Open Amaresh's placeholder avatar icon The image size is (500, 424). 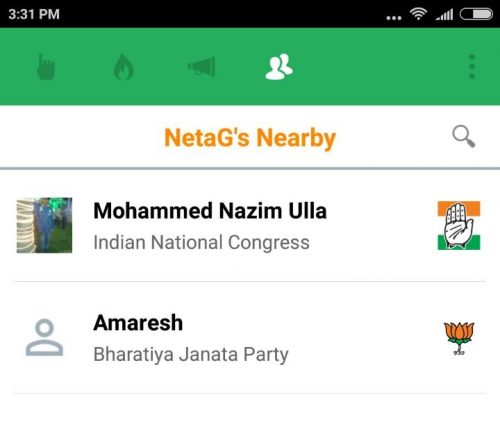point(44,338)
